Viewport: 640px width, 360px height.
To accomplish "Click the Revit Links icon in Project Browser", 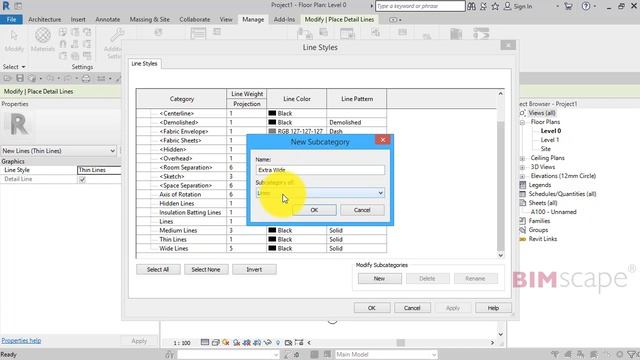I will click(522, 239).
